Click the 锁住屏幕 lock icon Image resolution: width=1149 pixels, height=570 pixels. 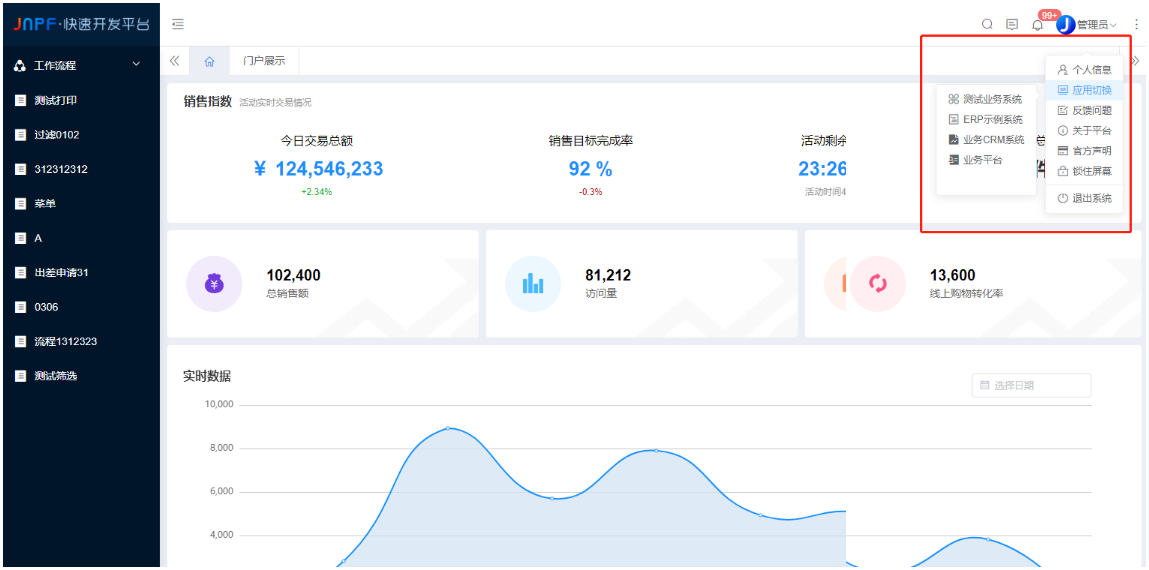(1063, 172)
